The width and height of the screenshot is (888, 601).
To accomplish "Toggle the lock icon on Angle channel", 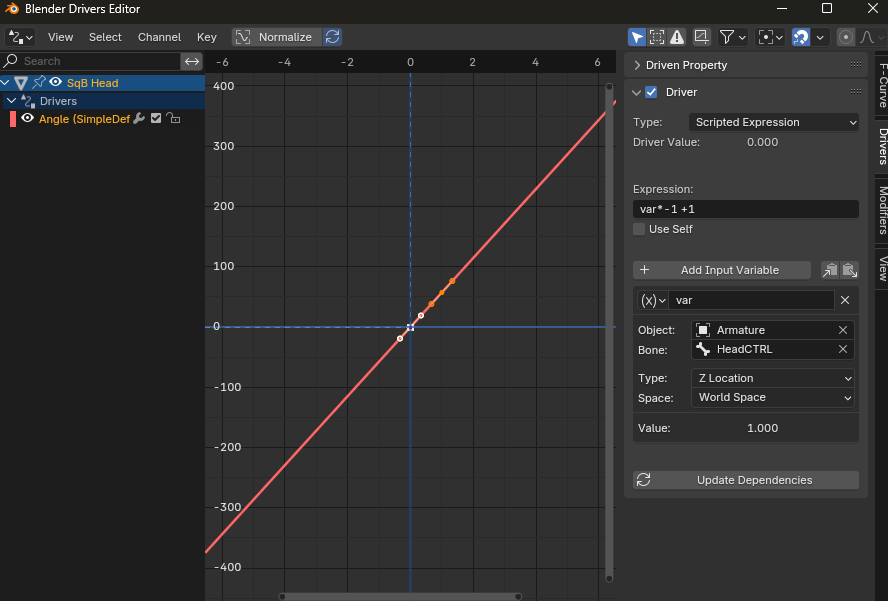I will [x=173, y=118].
